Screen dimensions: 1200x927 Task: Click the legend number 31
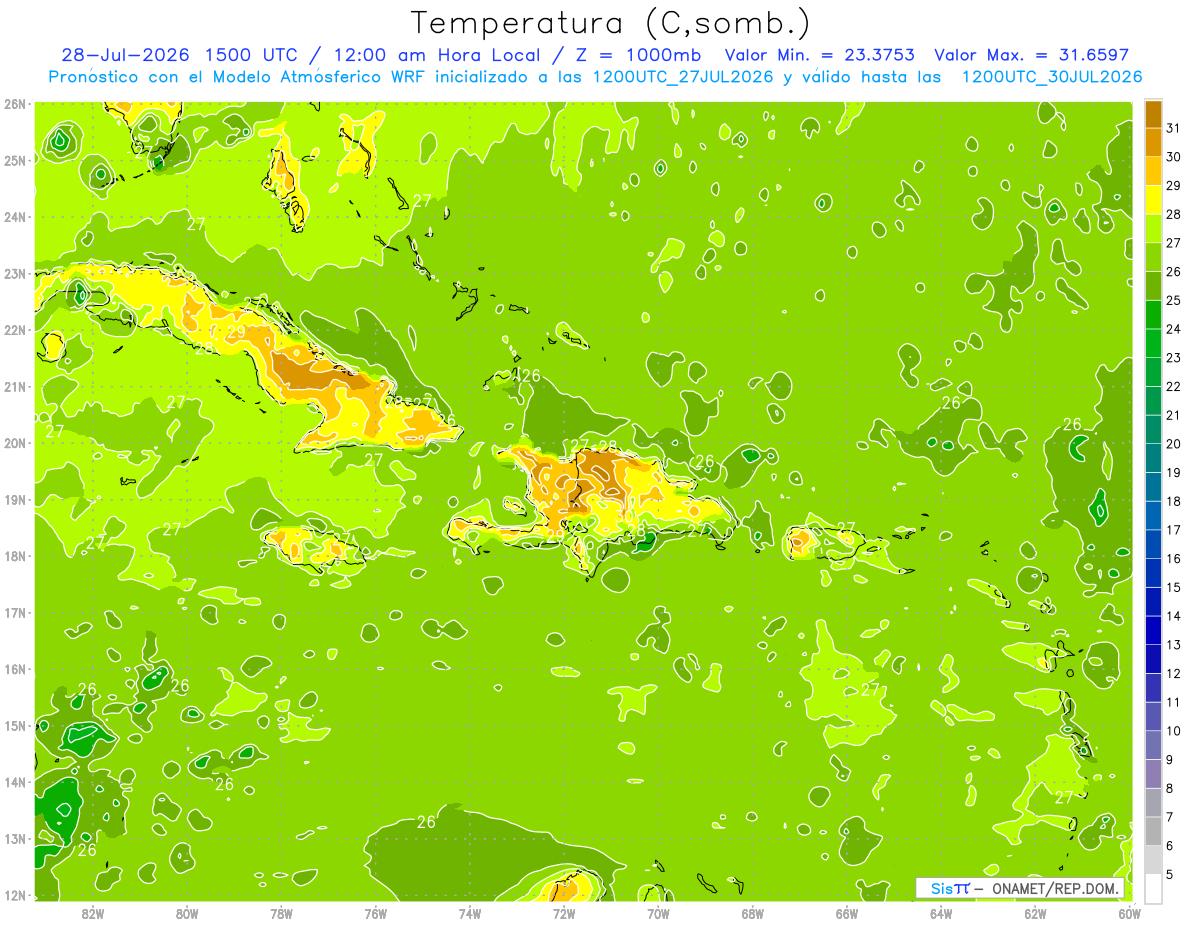pyautogui.click(x=1174, y=128)
